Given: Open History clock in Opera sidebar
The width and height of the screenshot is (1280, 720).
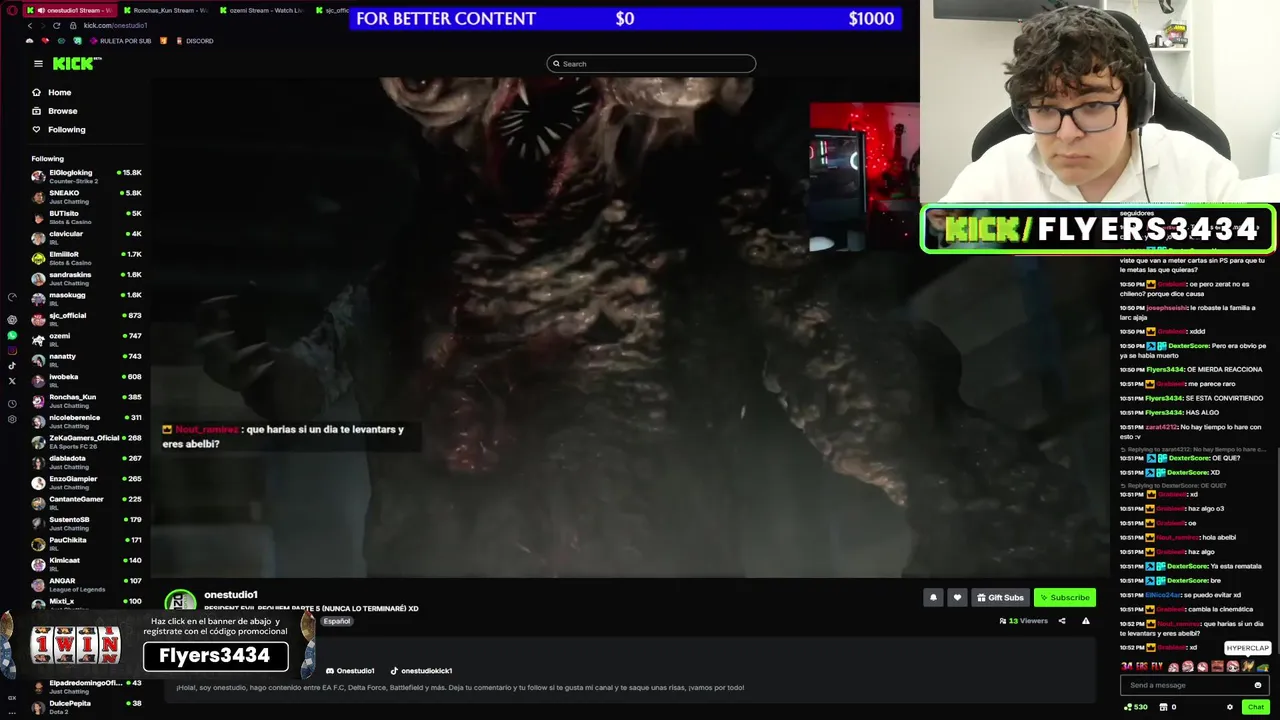Looking at the screenshot, I should point(12,403).
